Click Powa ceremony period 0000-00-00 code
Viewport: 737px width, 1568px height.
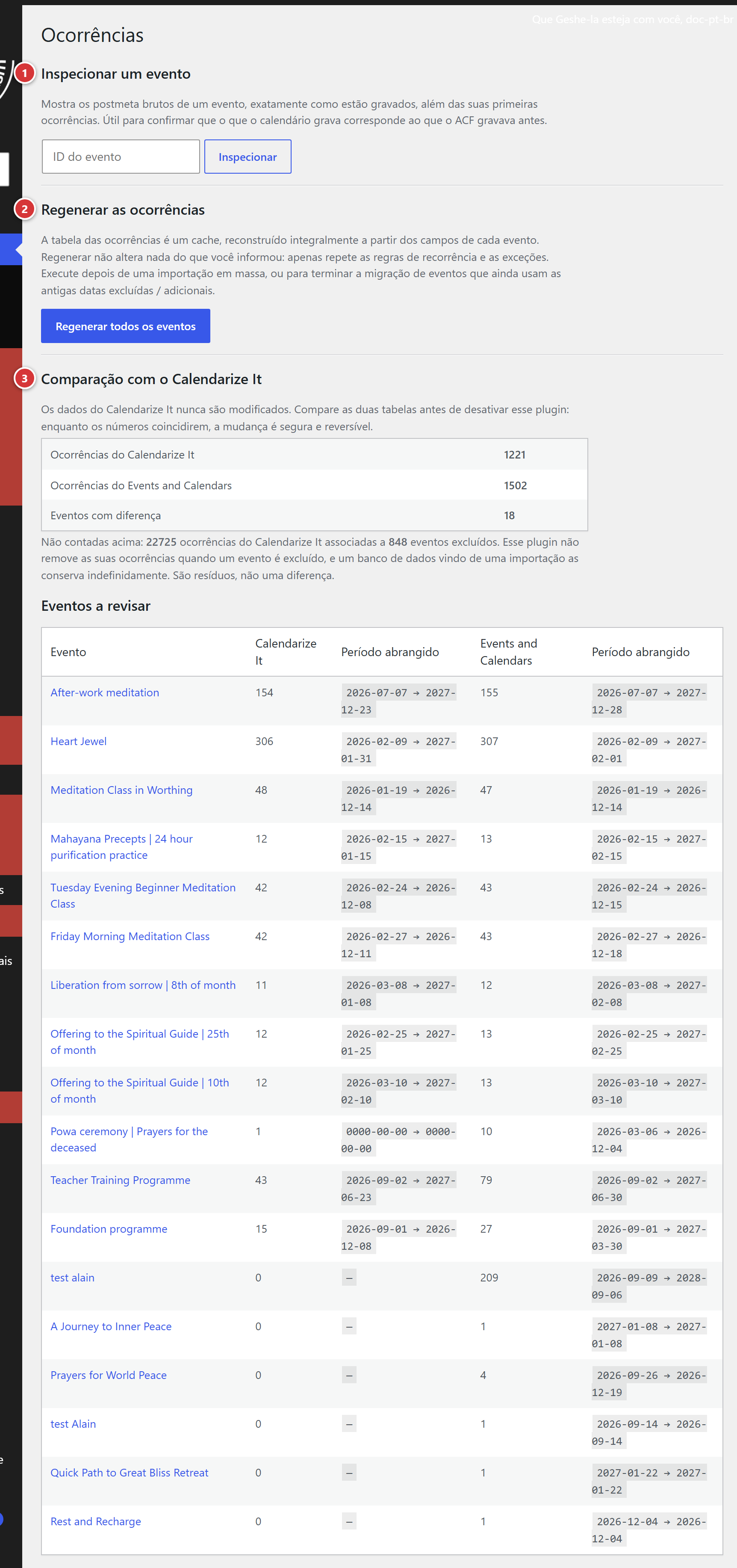click(x=398, y=1139)
